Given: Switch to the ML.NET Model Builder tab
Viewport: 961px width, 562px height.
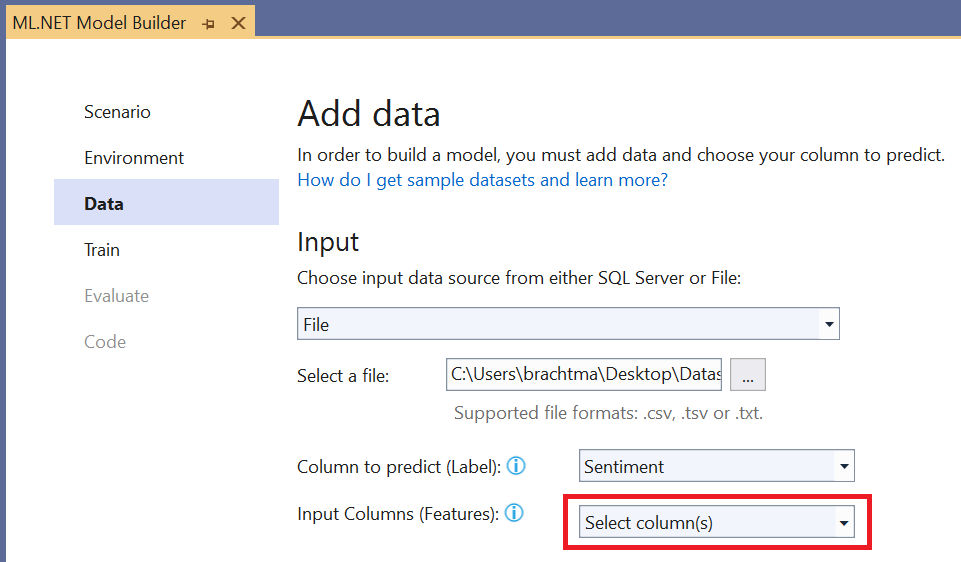Looking at the screenshot, I should 99,23.
